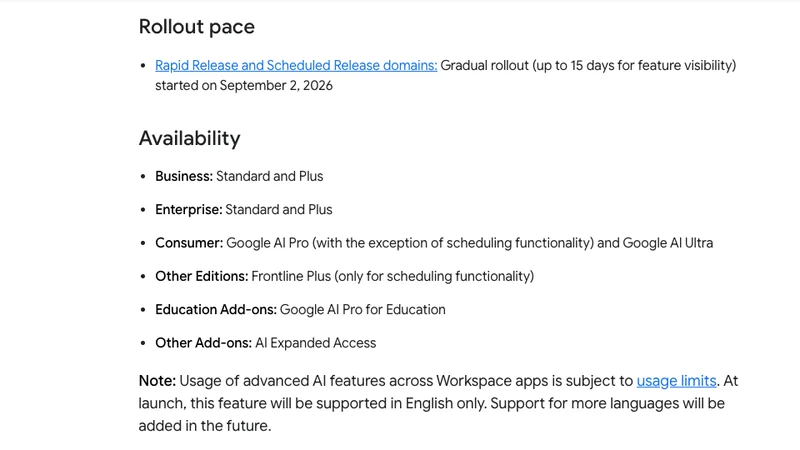Click the Other Editions: label
The width and height of the screenshot is (800, 450).
202,276
